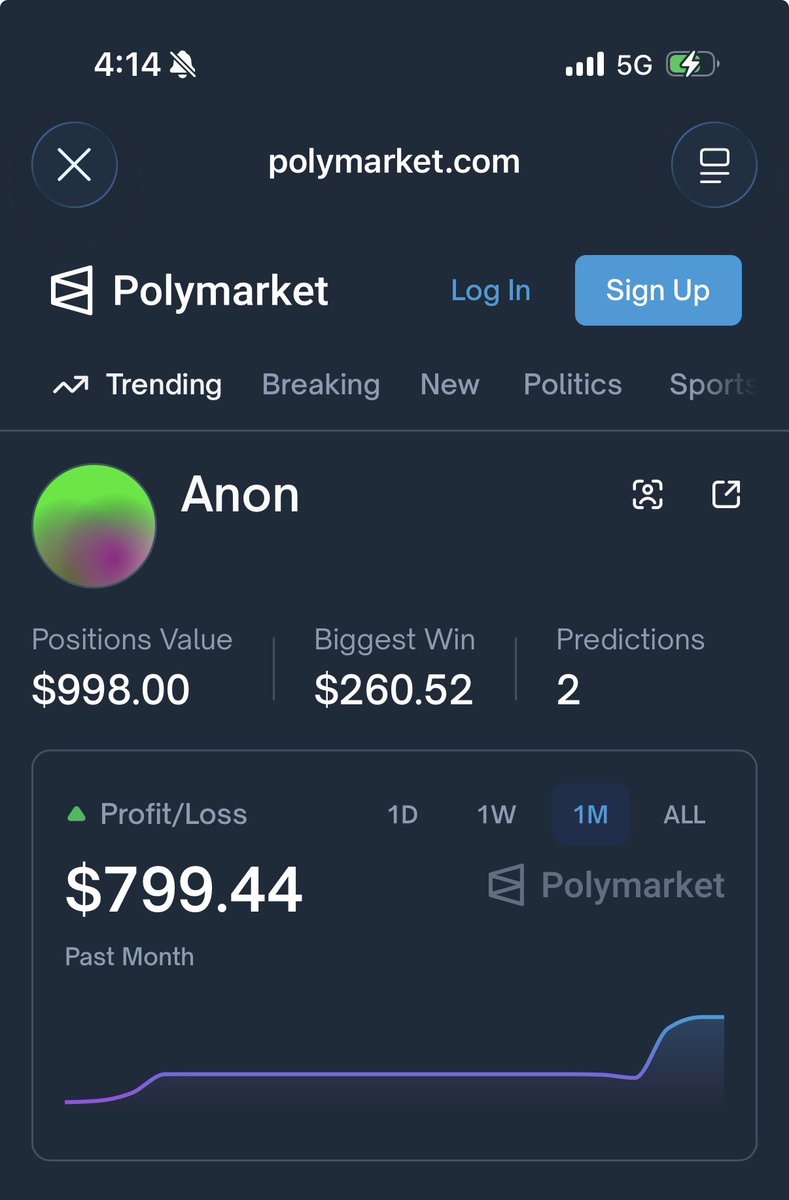Switch to the Breaking tab
Image resolution: width=789 pixels, height=1200 pixels.
pyautogui.click(x=321, y=385)
